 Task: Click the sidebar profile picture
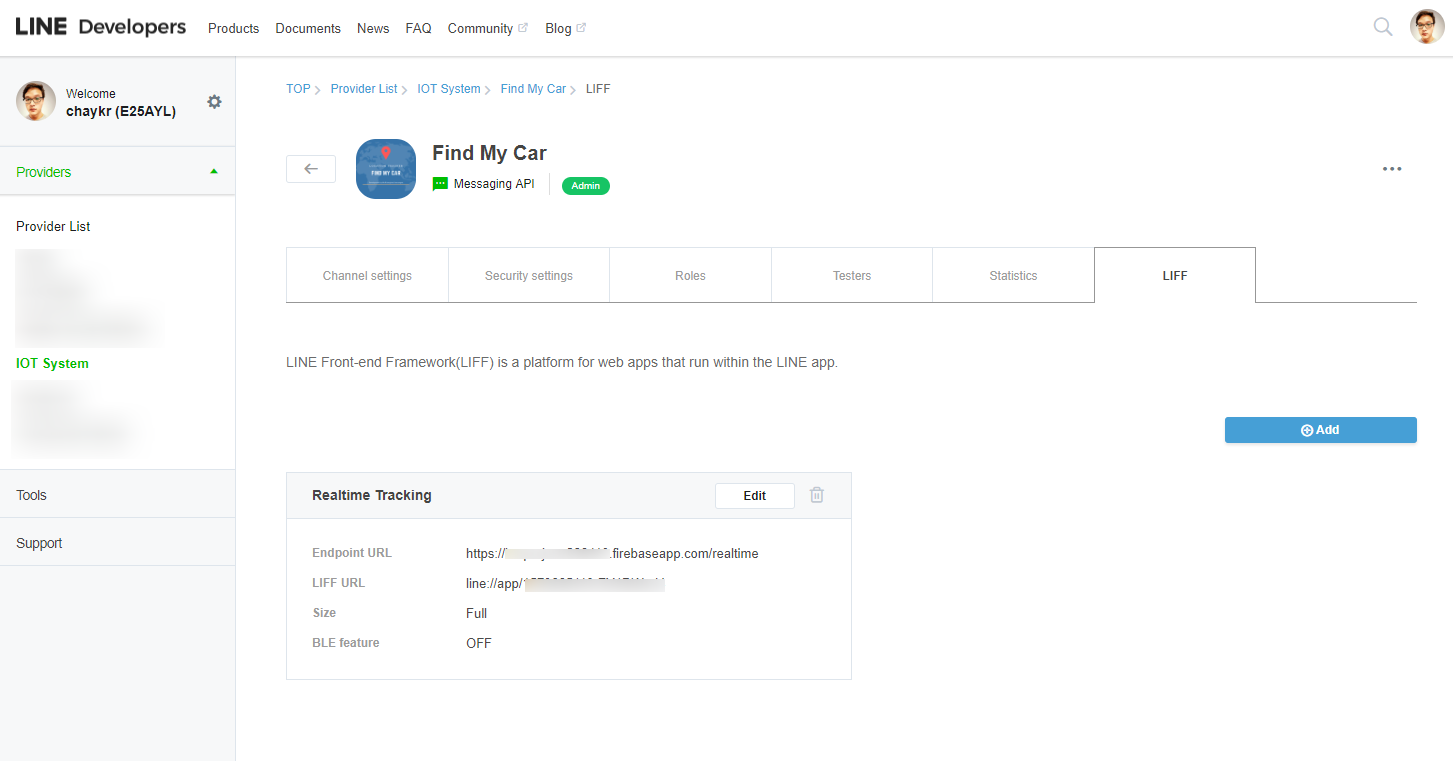36,101
